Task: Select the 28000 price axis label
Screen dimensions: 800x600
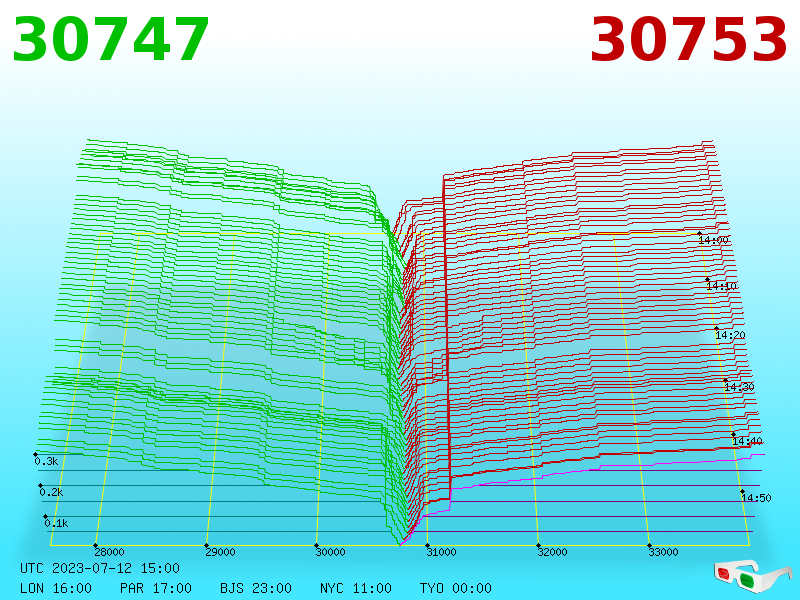Action: [109, 552]
